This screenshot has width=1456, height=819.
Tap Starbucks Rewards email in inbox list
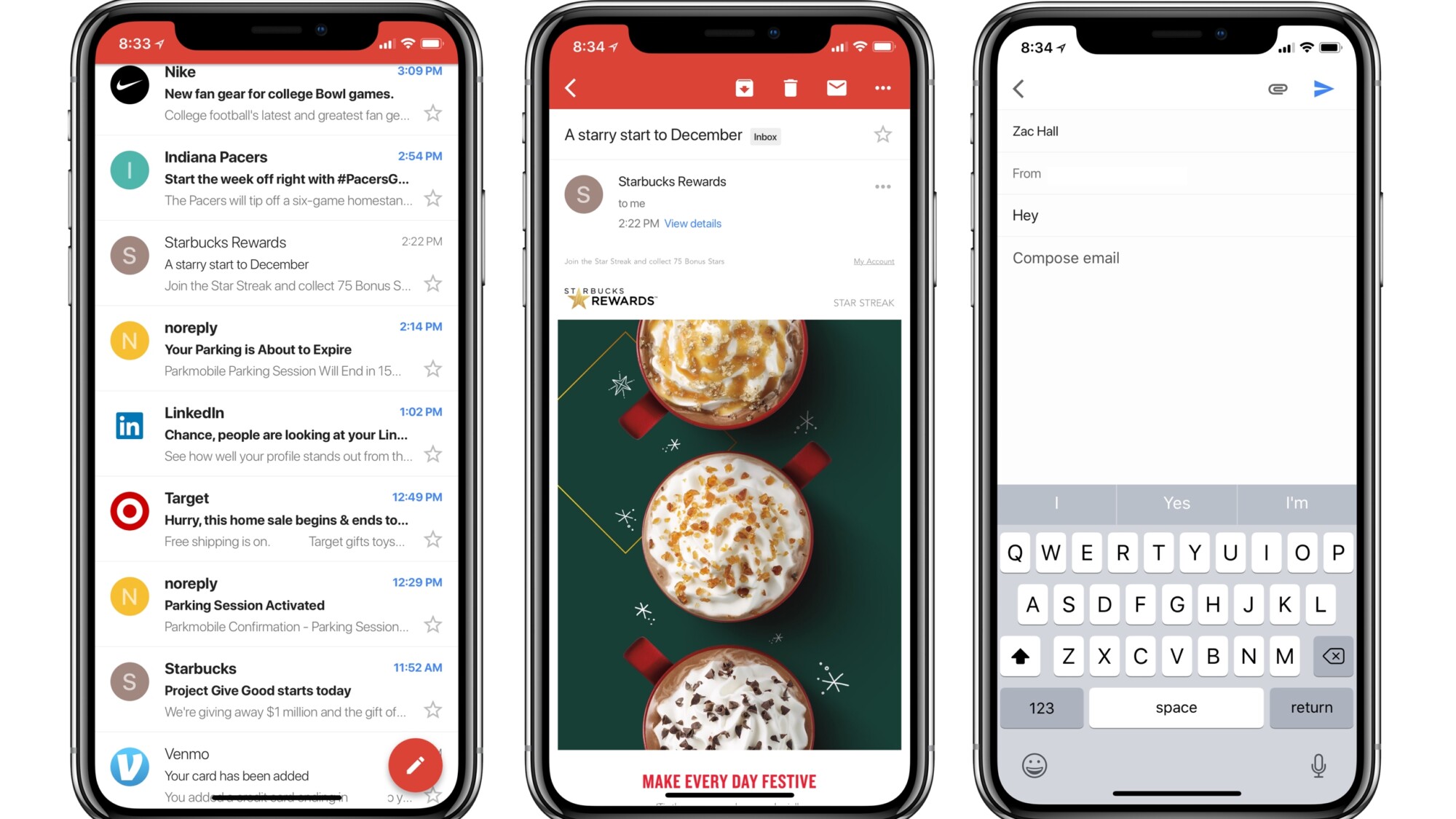point(280,264)
